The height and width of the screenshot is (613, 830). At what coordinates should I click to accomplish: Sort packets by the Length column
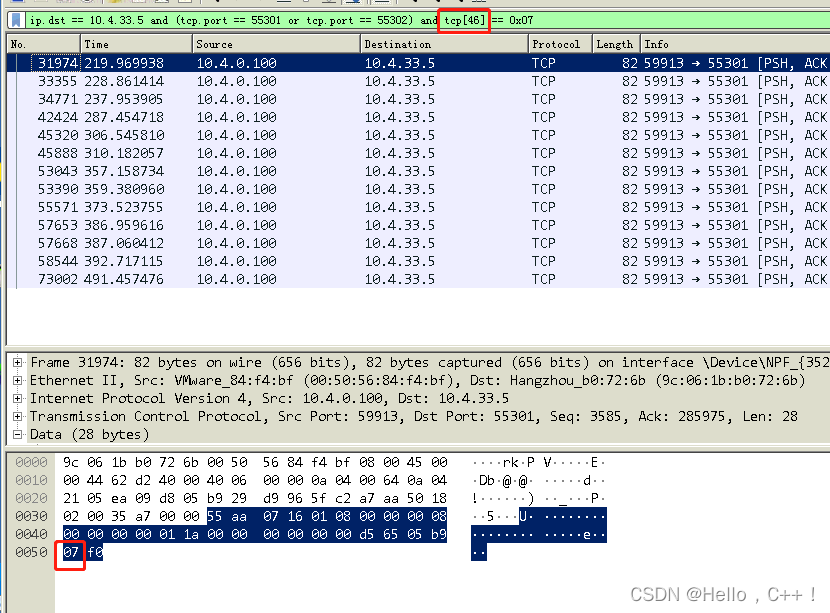(616, 44)
